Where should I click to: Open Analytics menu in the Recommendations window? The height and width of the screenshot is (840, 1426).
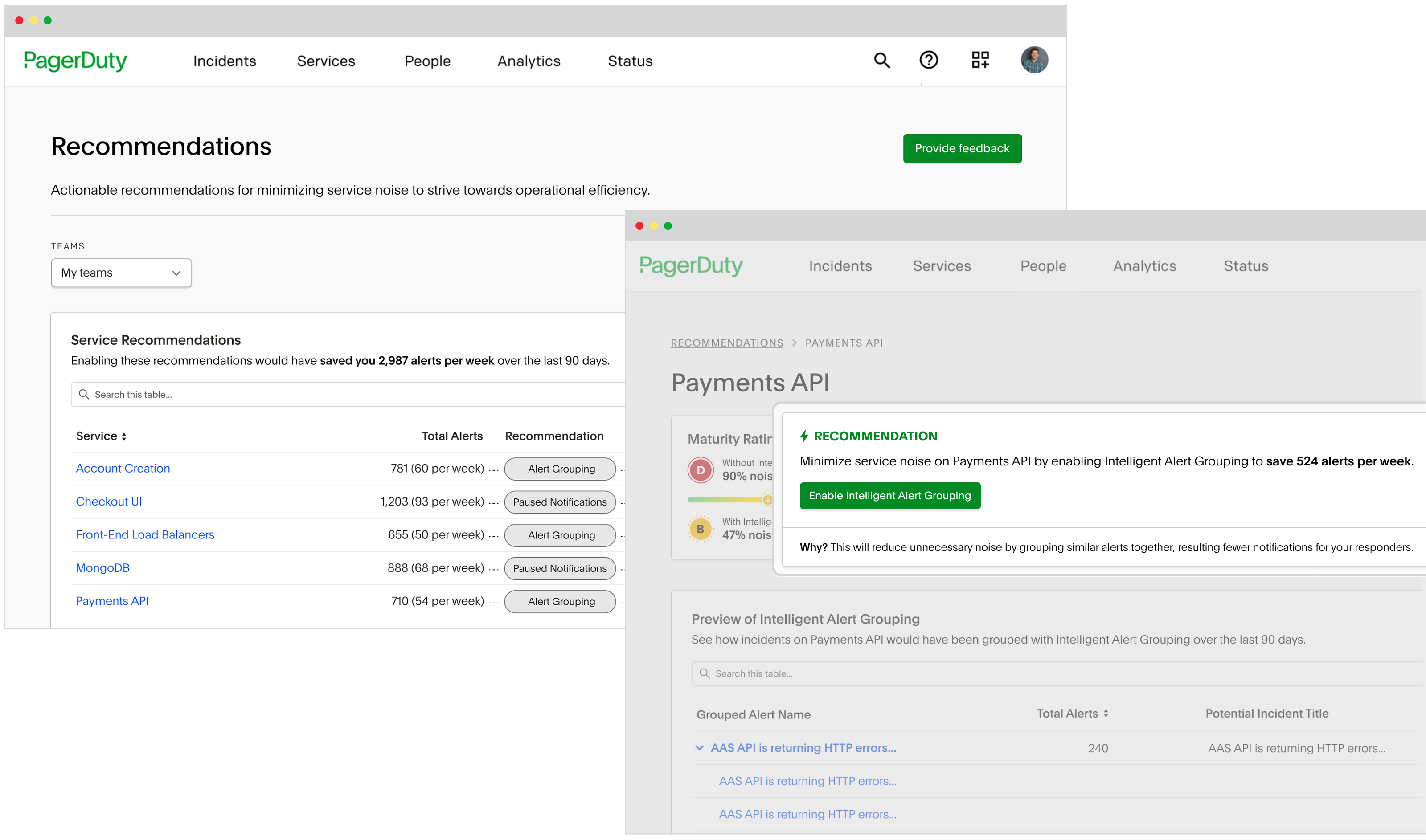click(529, 61)
